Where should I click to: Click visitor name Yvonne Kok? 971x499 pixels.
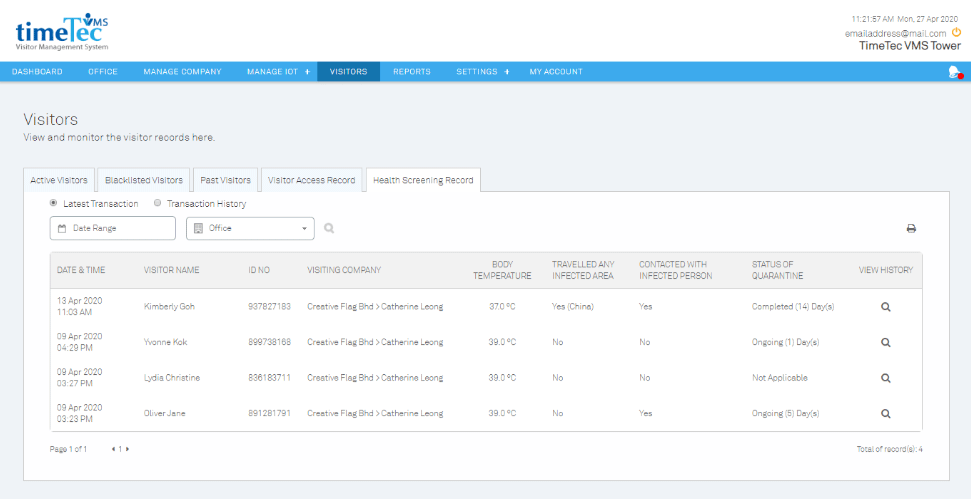pyautogui.click(x=165, y=342)
